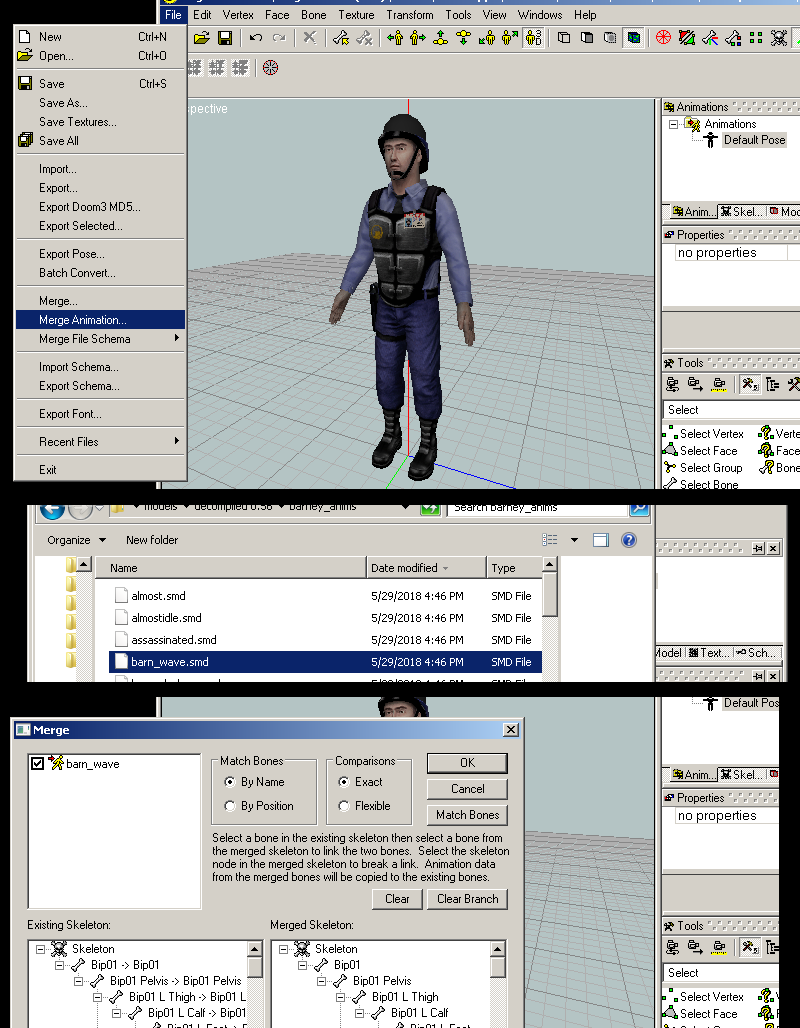This screenshot has width=800, height=1028.
Task: Click the Search barney_anims field
Action: pos(538,509)
